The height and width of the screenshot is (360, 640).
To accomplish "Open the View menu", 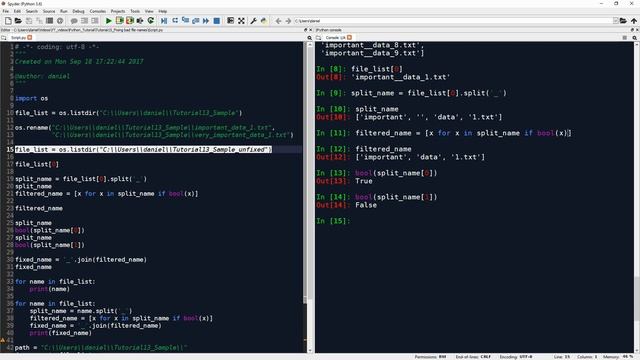I will pyautogui.click(x=149, y=11).
